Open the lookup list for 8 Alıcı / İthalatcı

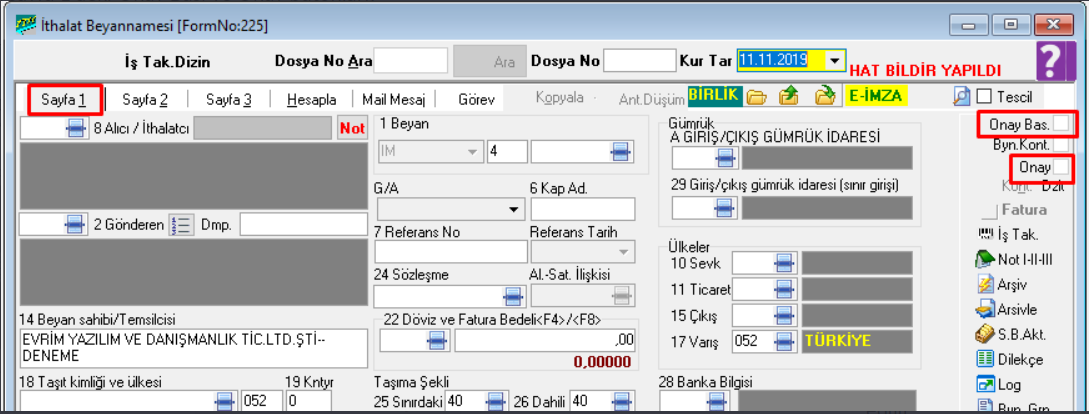(x=76, y=129)
